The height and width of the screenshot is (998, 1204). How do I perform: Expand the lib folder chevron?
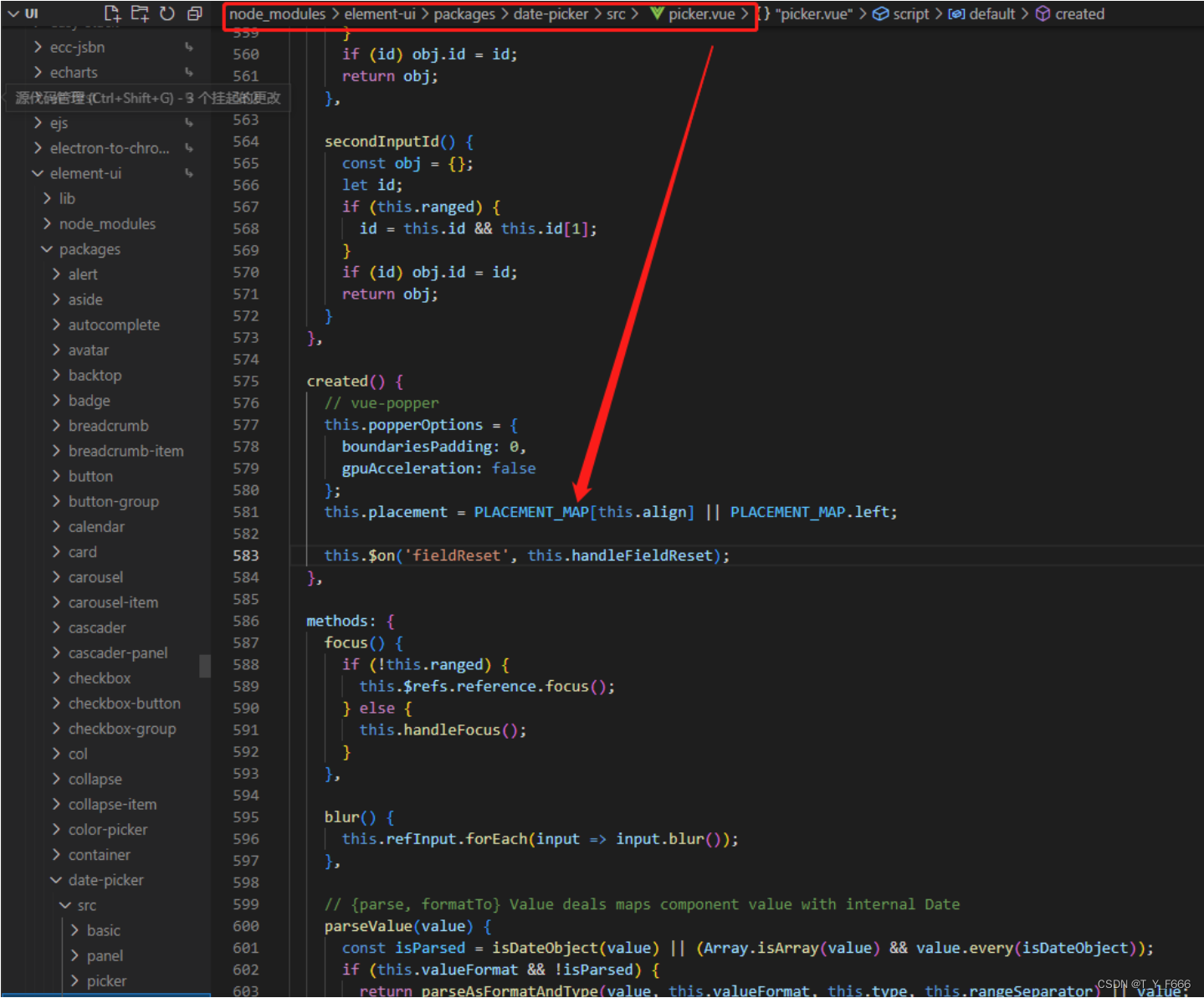pos(47,198)
